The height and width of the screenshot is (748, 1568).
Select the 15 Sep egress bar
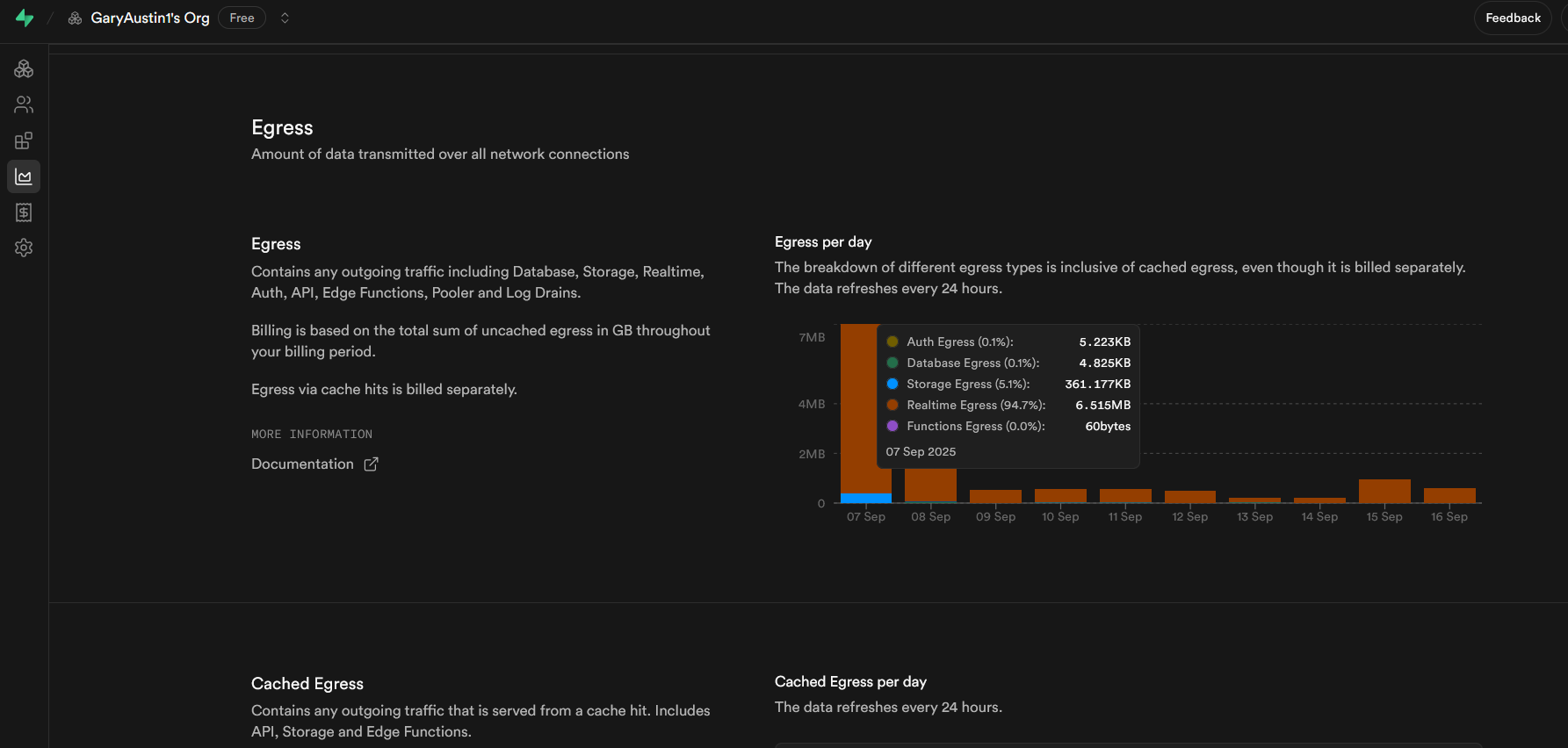(x=1384, y=491)
